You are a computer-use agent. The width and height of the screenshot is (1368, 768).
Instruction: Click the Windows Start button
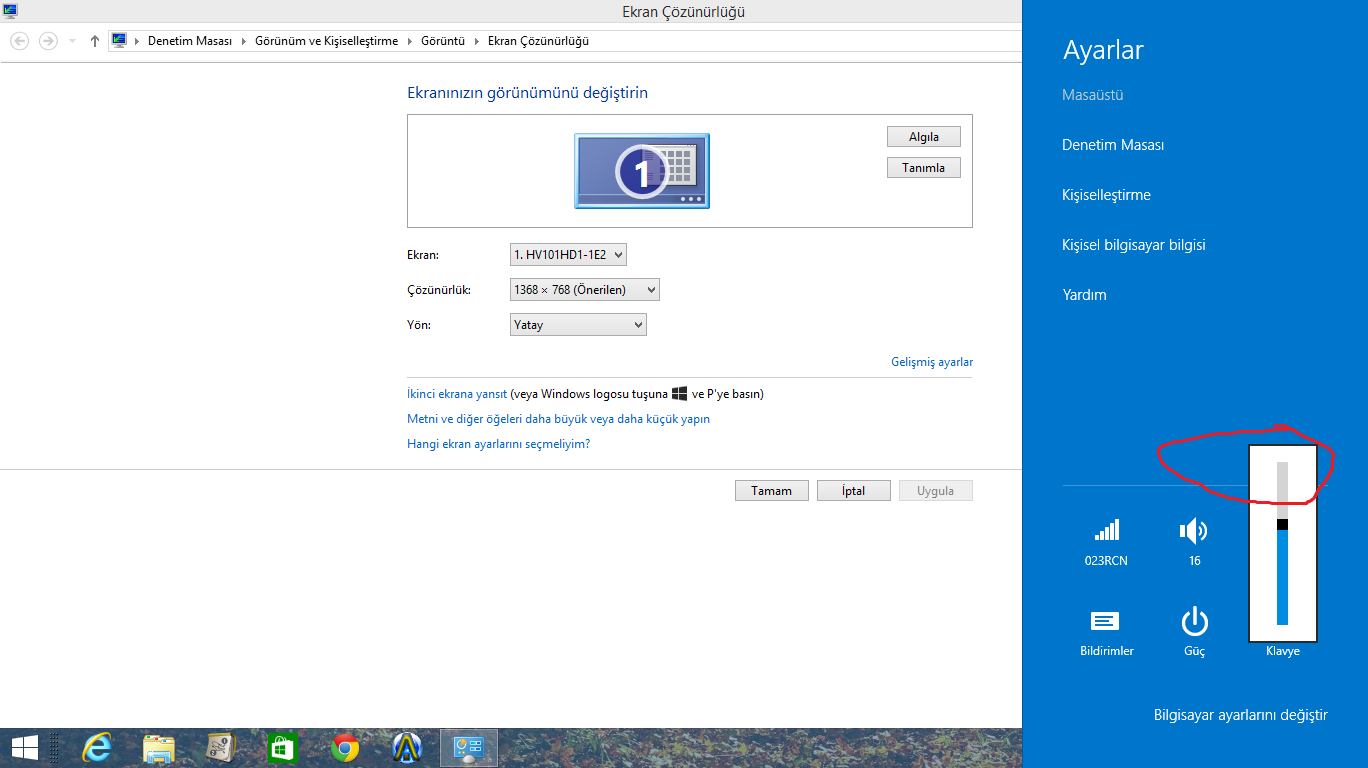click(x=25, y=747)
